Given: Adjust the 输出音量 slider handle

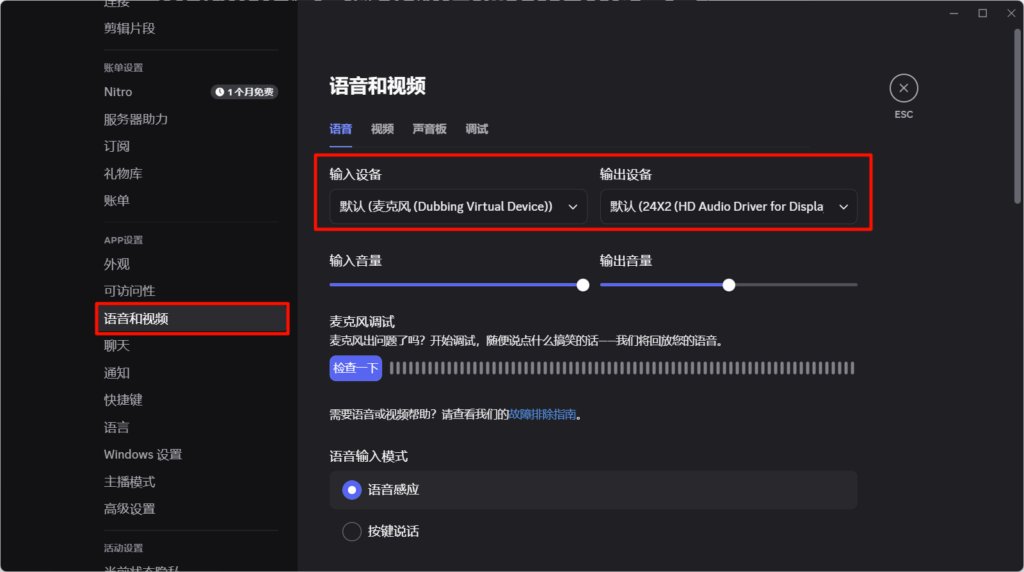Looking at the screenshot, I should click(x=729, y=285).
